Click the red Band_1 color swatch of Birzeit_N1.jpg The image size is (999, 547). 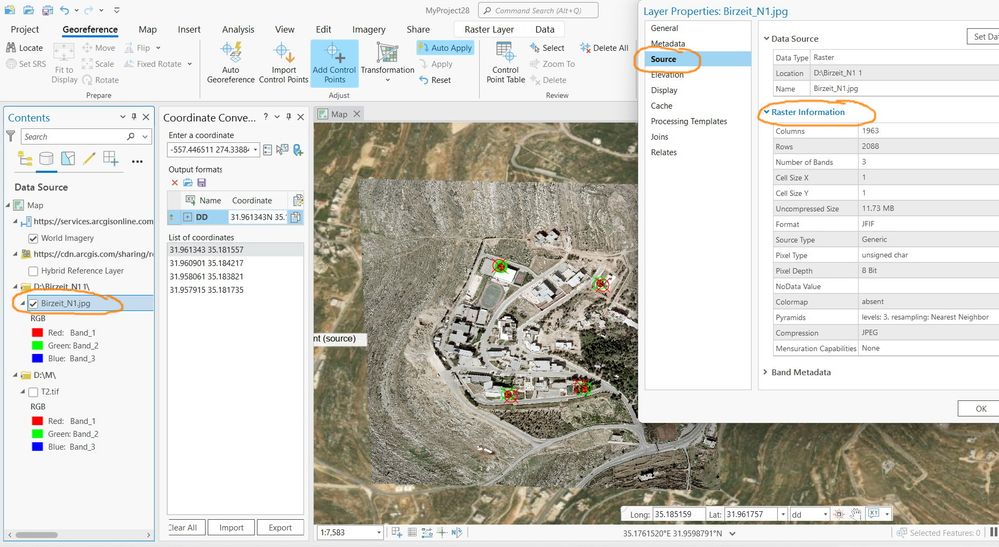pos(38,332)
